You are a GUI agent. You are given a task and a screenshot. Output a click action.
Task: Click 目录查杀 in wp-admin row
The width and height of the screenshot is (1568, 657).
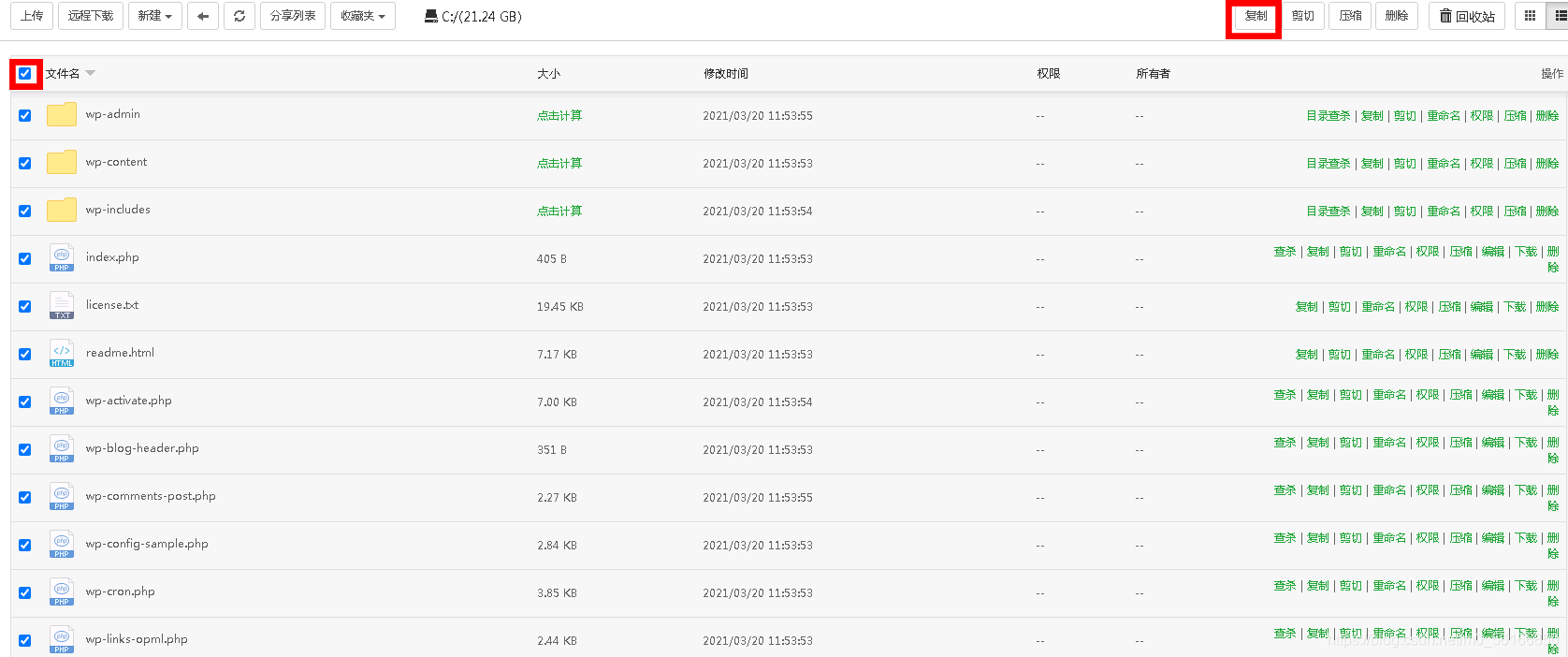pyautogui.click(x=1328, y=116)
